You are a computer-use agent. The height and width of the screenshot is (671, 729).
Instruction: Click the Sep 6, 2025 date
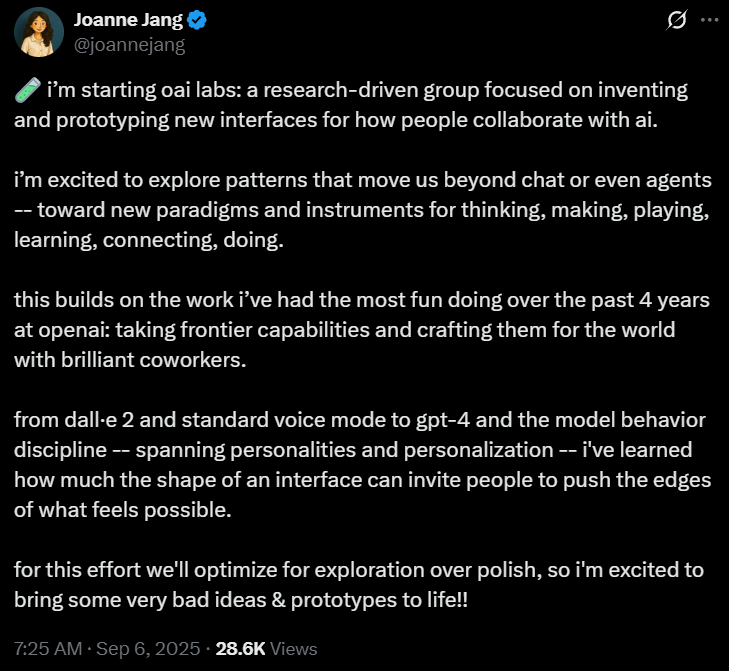pos(148,649)
